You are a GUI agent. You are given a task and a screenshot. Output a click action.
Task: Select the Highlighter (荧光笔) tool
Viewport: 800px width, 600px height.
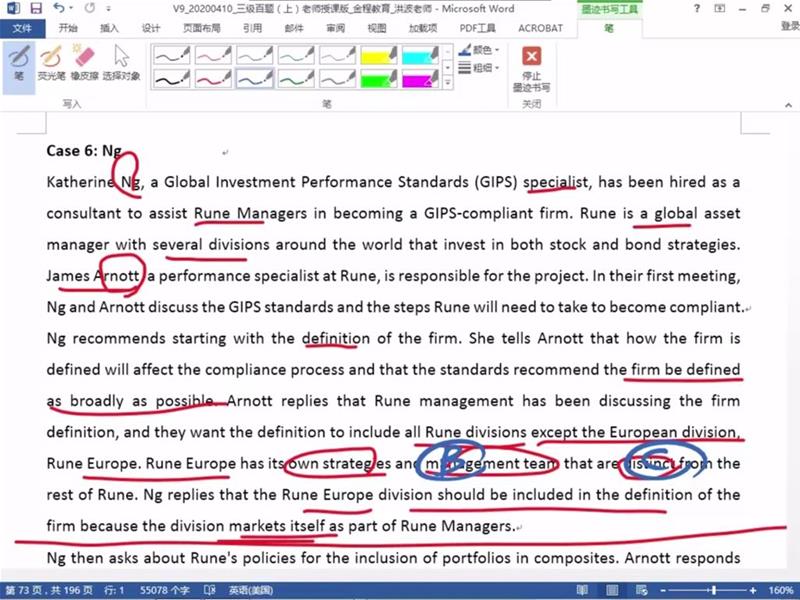(x=50, y=62)
